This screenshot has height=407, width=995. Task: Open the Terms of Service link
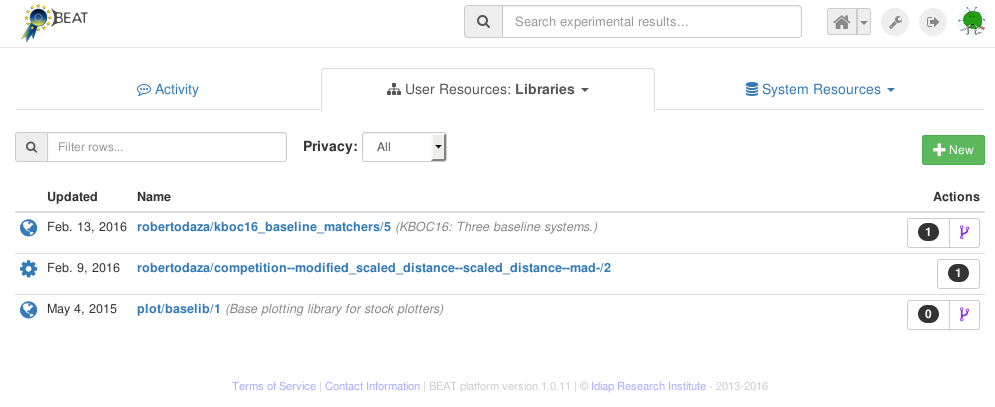tap(274, 386)
